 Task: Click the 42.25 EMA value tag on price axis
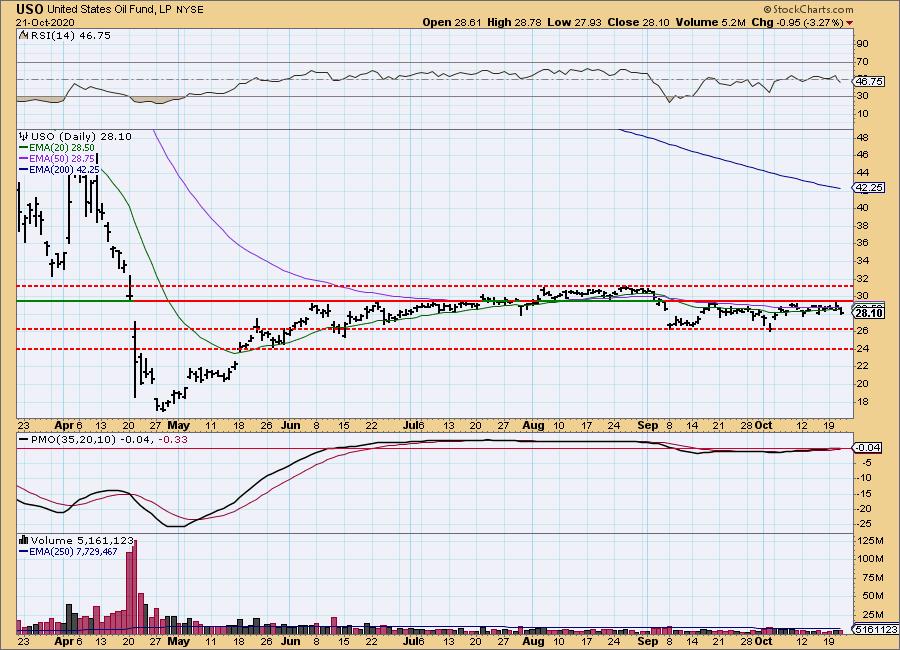coord(870,188)
